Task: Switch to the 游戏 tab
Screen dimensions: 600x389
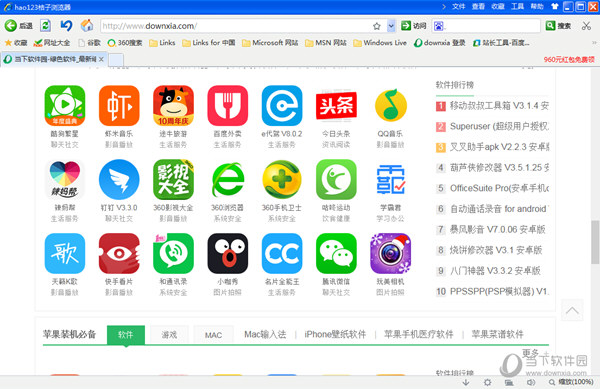Action: coord(169,335)
